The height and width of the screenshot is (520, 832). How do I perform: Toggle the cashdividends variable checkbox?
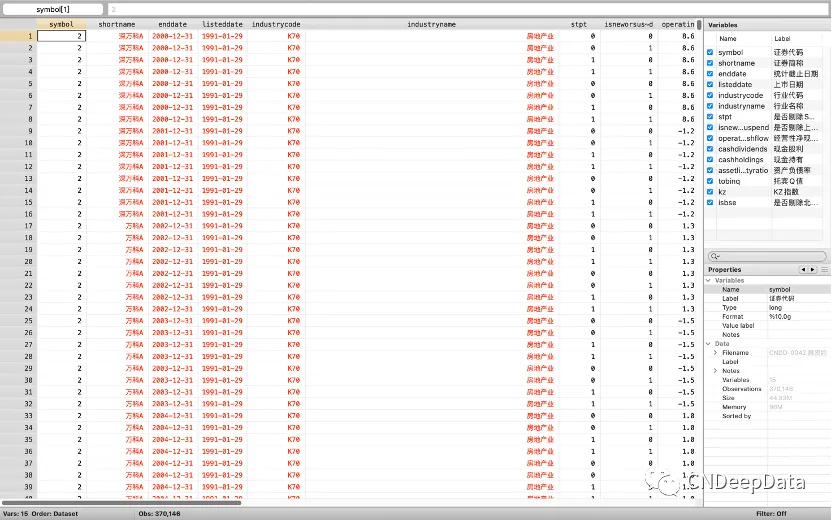click(710, 149)
